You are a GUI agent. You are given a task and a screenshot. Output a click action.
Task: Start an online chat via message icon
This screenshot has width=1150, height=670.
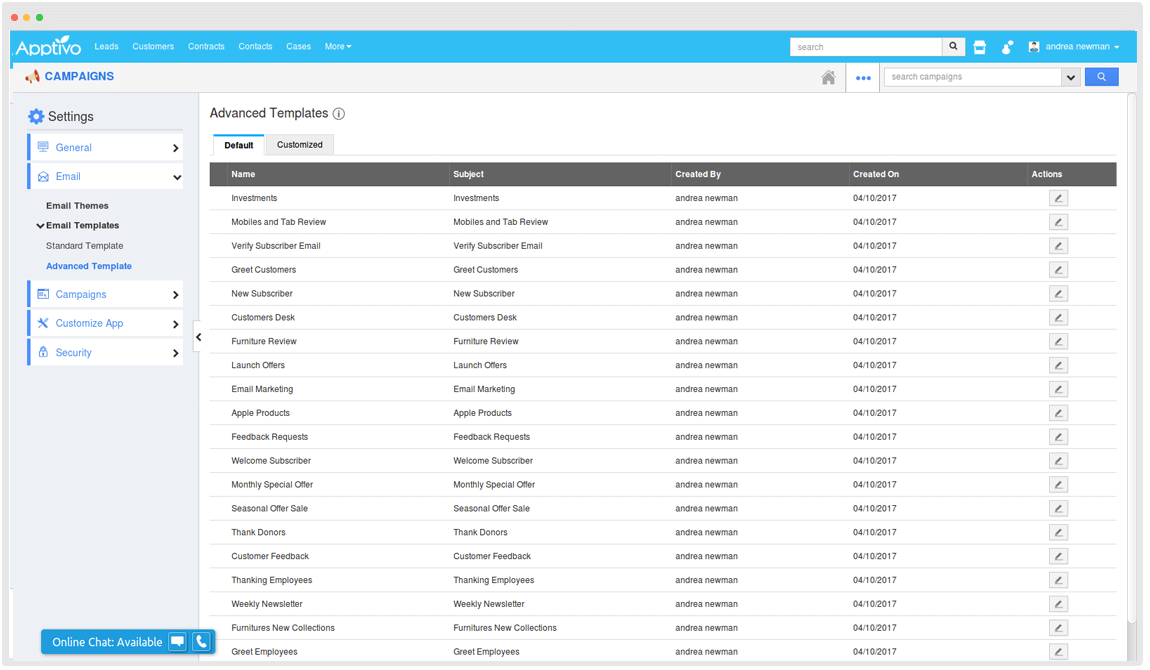click(x=177, y=642)
